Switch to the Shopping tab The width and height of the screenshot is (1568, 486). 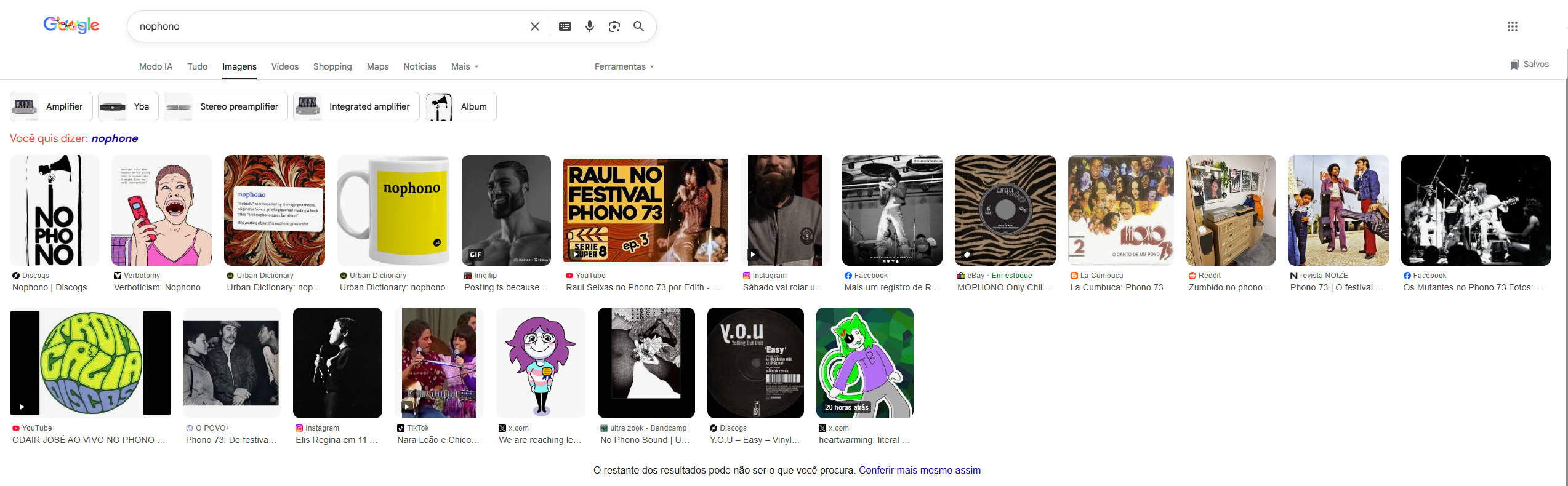[x=332, y=66]
